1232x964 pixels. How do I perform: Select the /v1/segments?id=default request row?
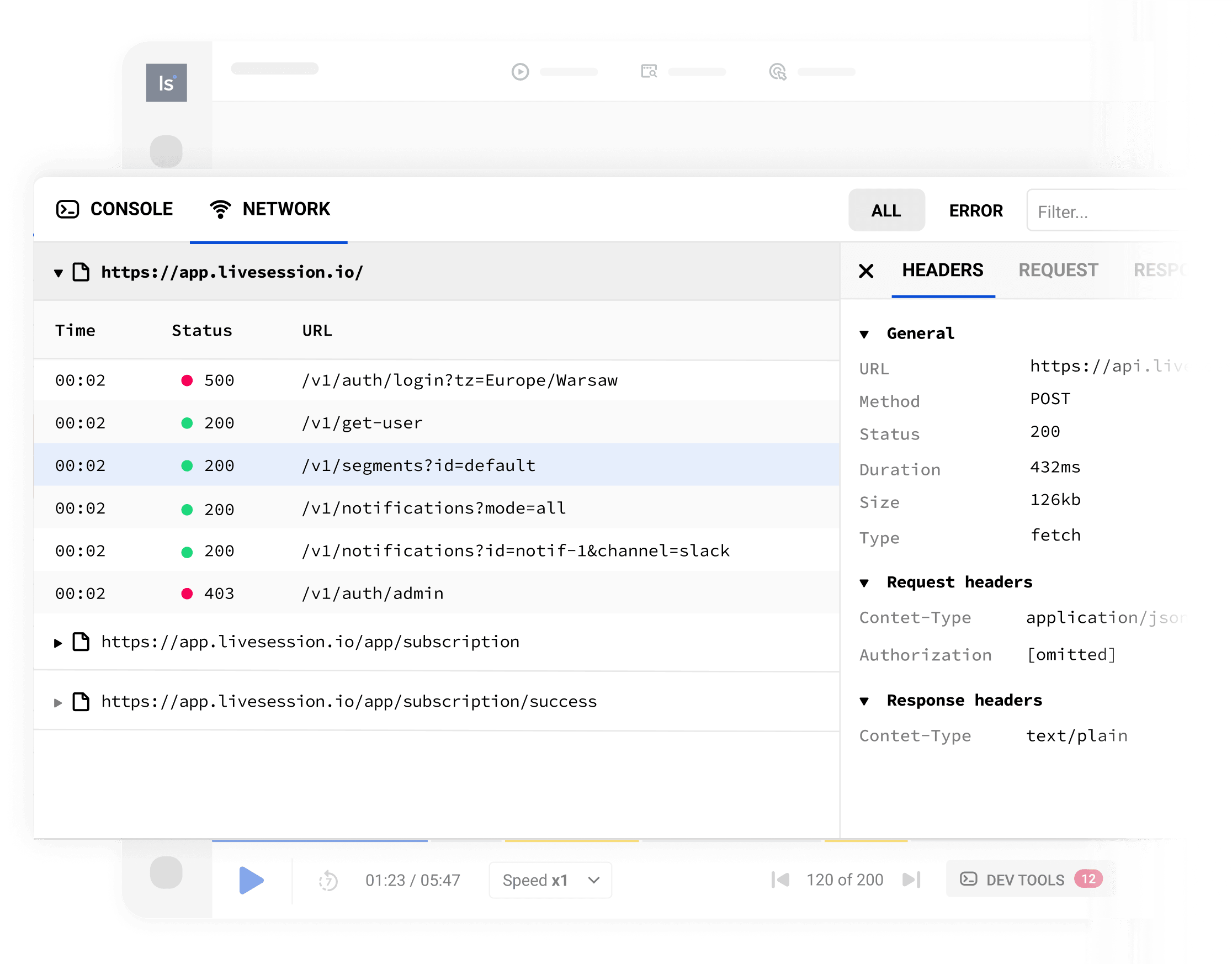point(437,465)
